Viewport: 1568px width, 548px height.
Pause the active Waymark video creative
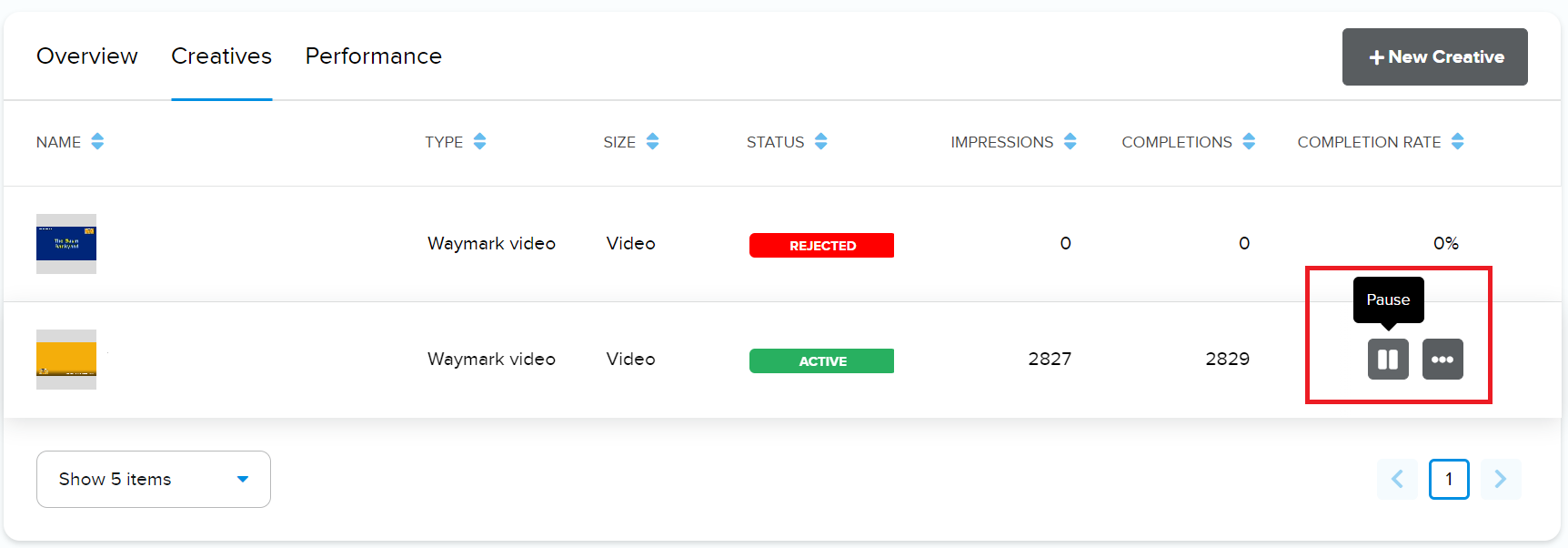[x=1388, y=359]
